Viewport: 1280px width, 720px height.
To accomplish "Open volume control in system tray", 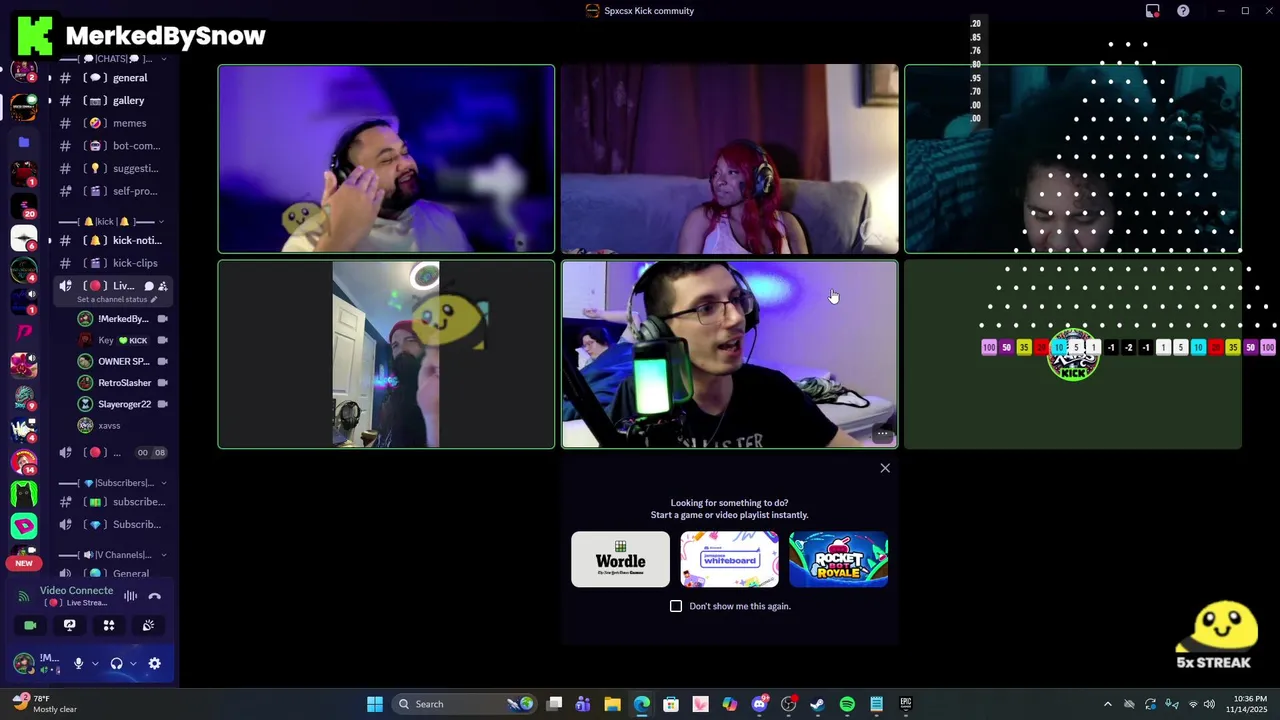I will point(1209,704).
